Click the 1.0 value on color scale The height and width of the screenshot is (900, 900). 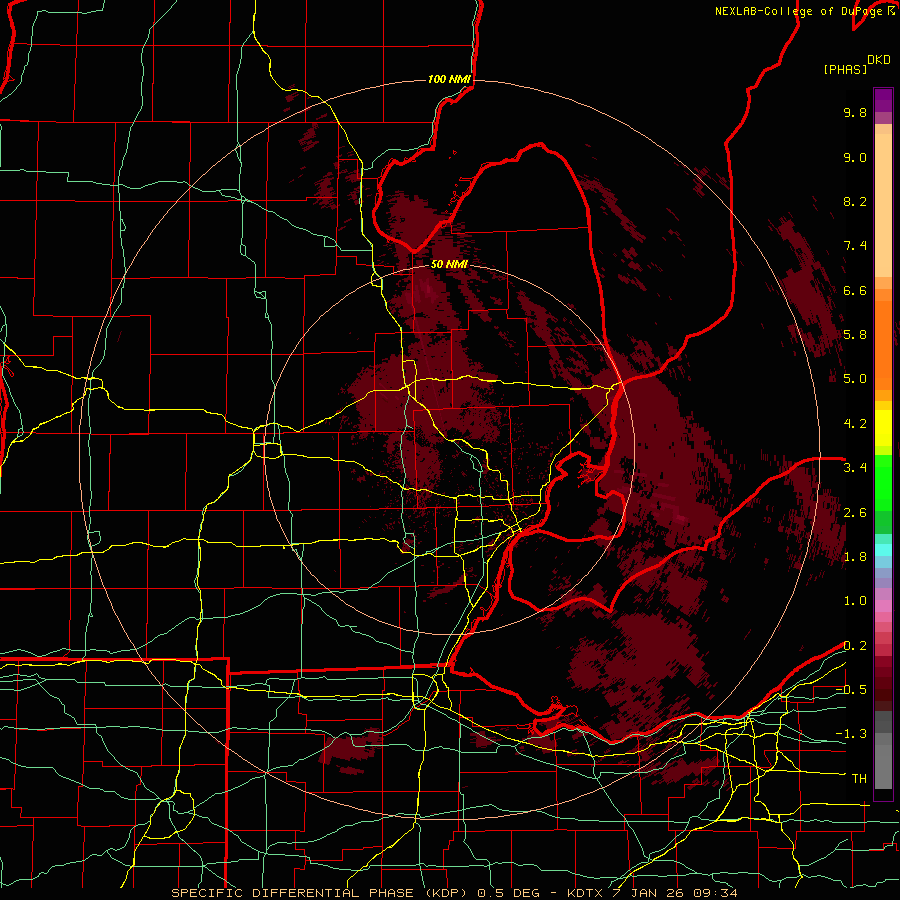point(855,601)
